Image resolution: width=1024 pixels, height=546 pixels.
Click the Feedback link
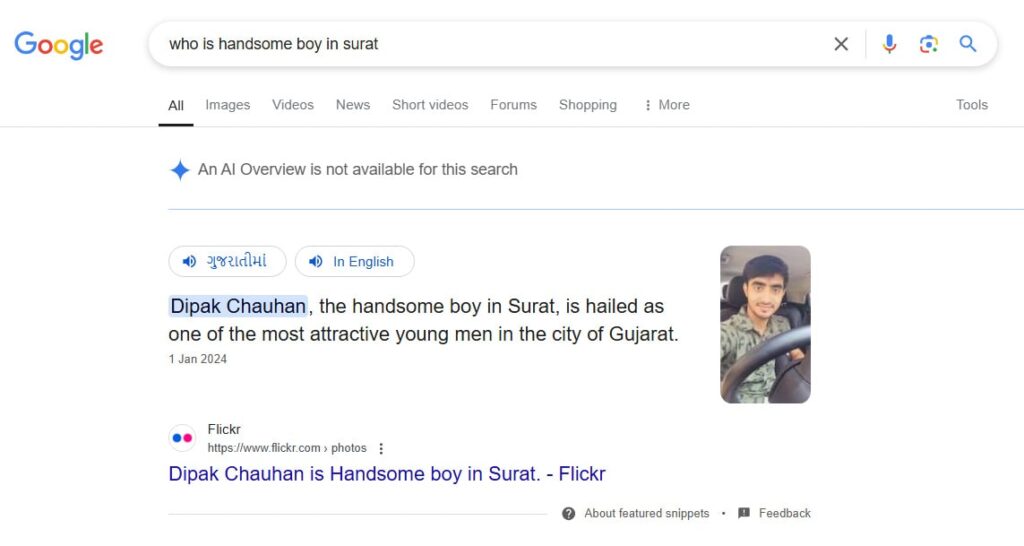(784, 513)
